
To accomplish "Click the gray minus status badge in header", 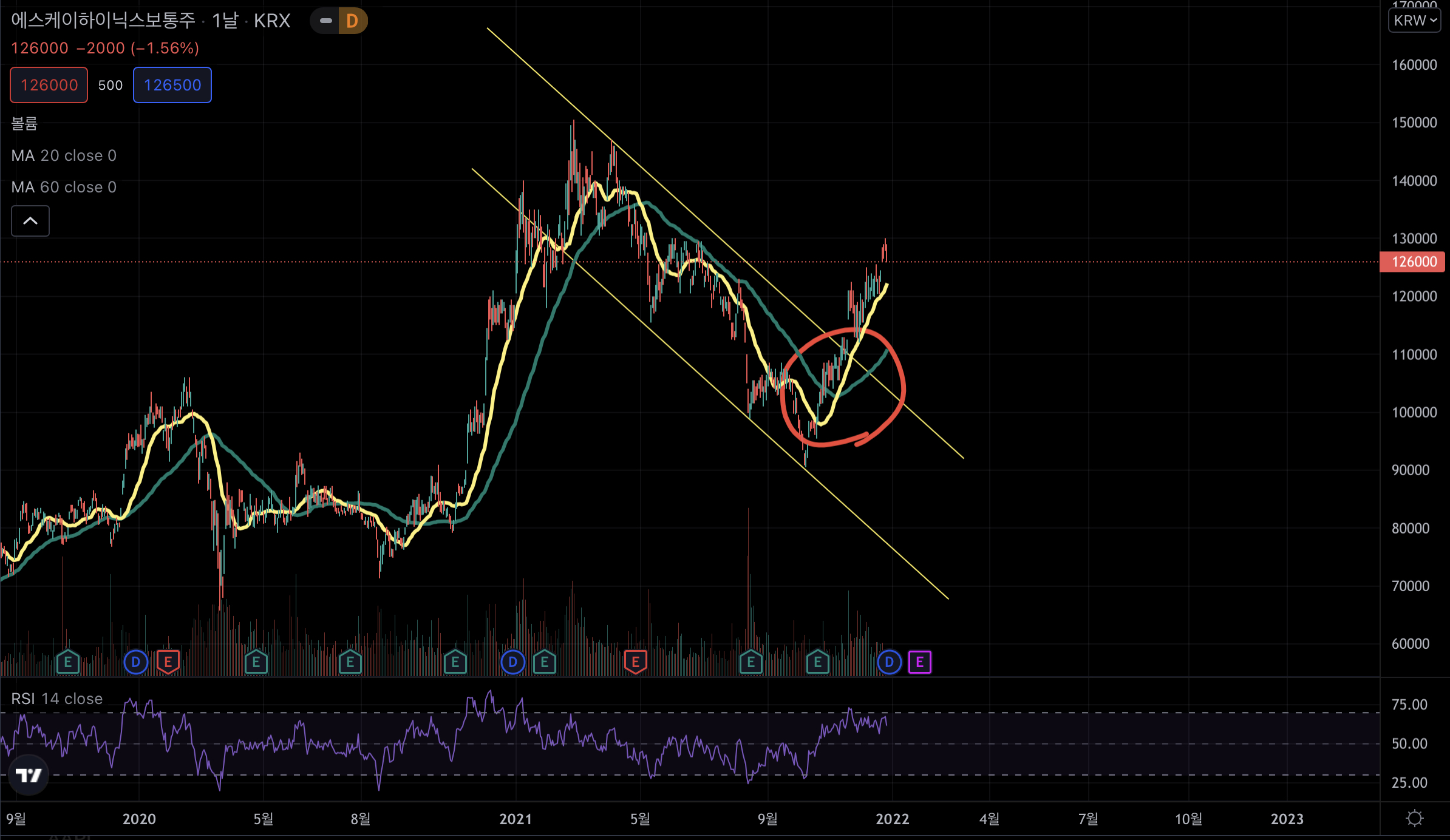I will pos(325,21).
